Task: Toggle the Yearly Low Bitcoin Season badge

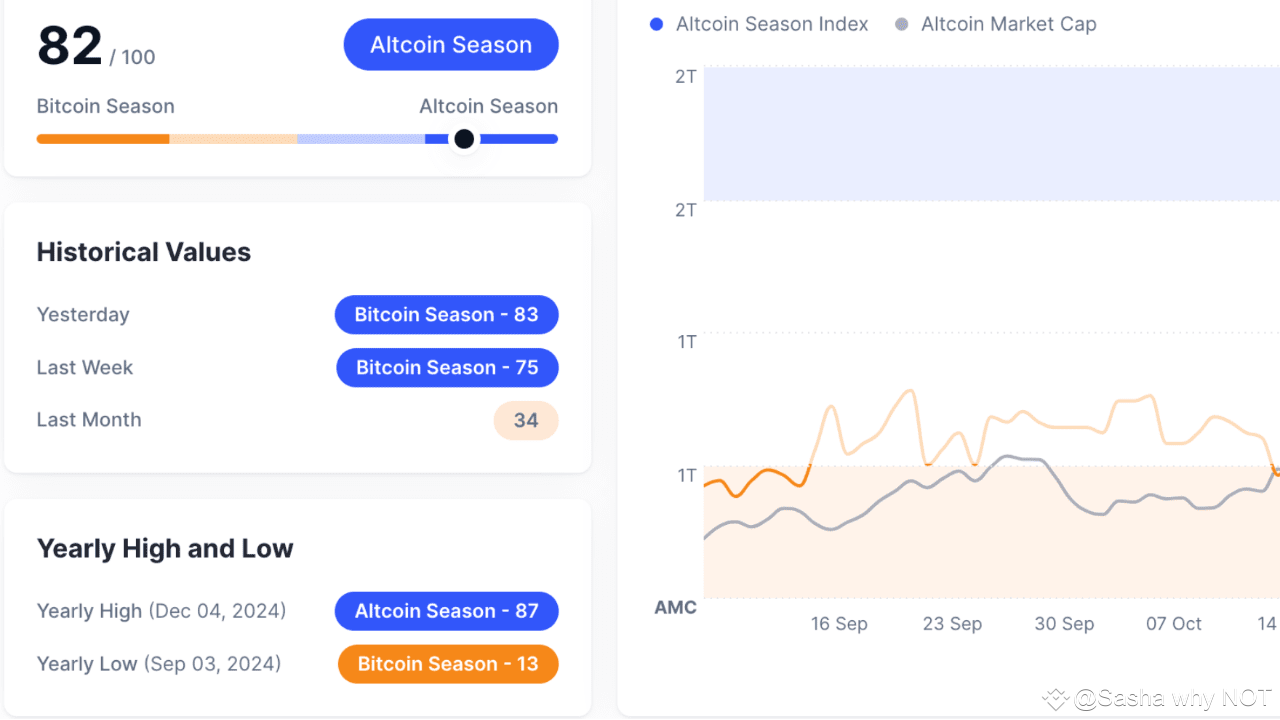Action: click(x=447, y=664)
